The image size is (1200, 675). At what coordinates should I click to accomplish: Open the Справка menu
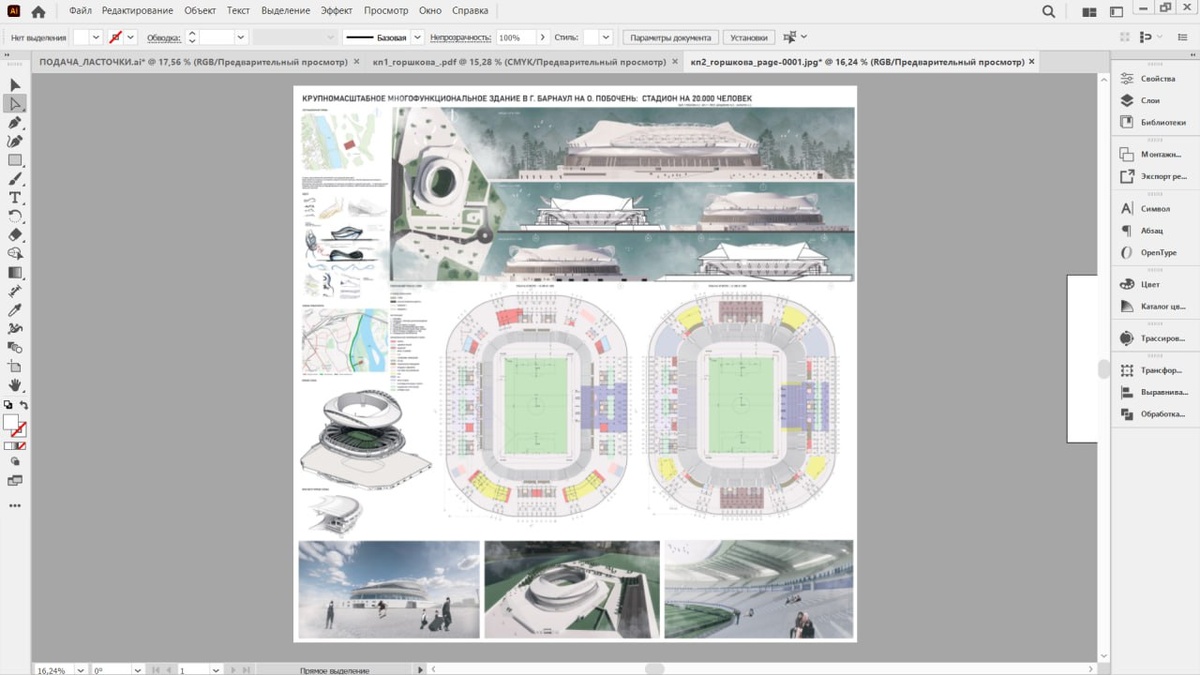pos(470,11)
